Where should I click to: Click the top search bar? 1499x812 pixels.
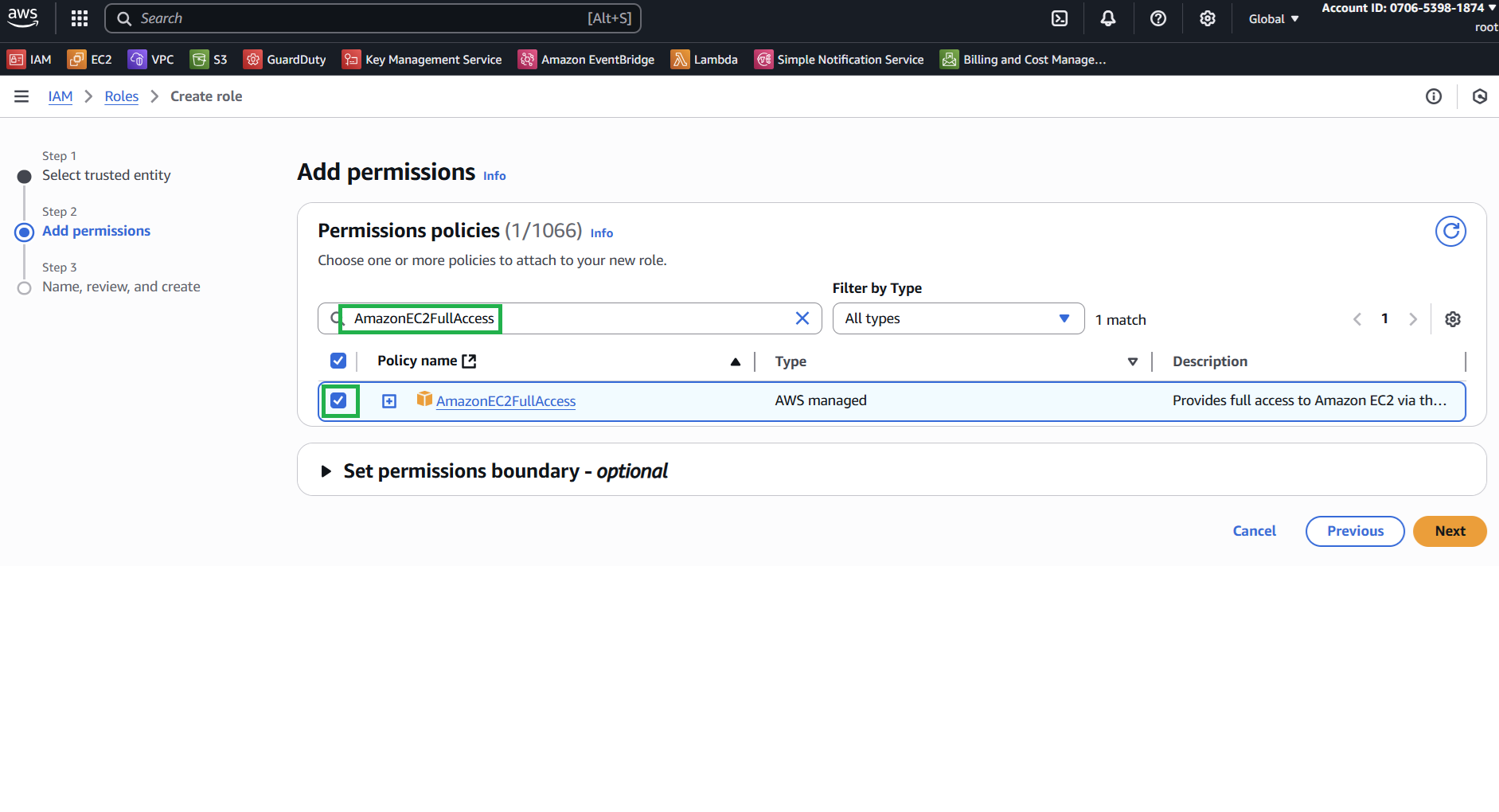pos(373,18)
